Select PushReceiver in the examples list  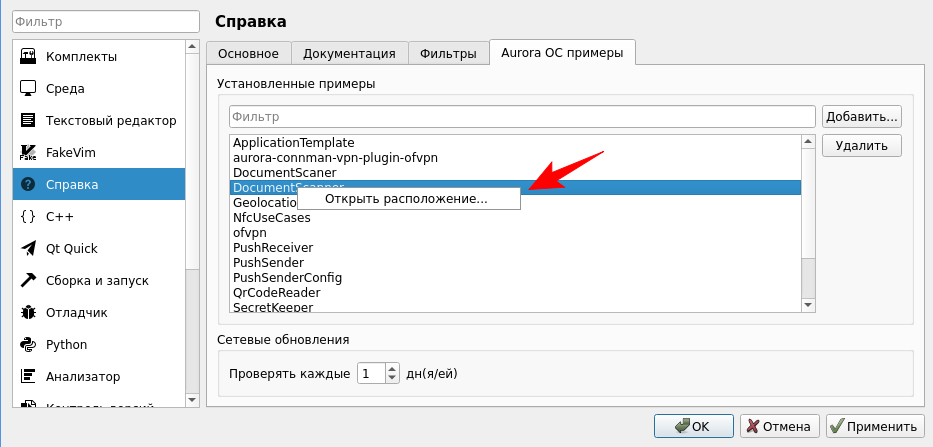pyautogui.click(x=273, y=247)
